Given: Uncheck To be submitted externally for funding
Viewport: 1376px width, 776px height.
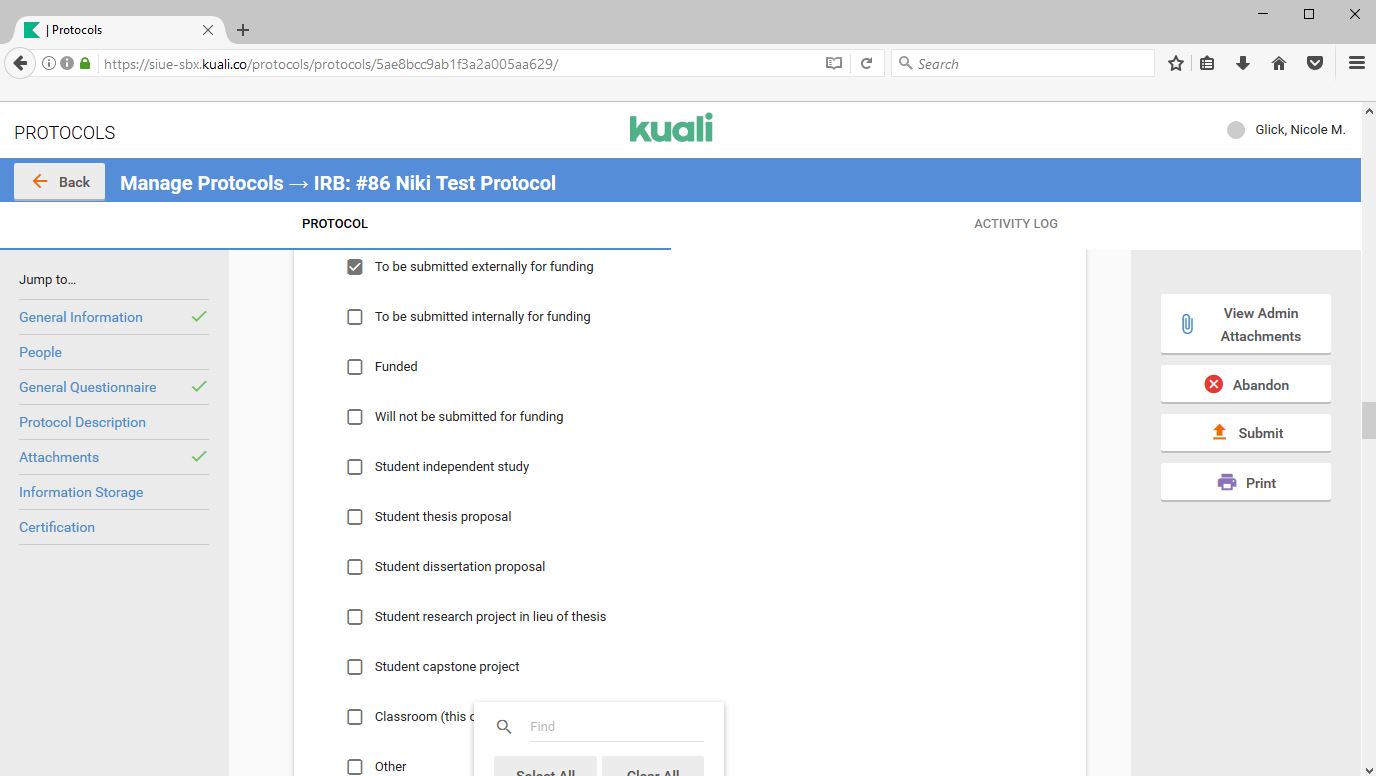Looking at the screenshot, I should tap(355, 267).
